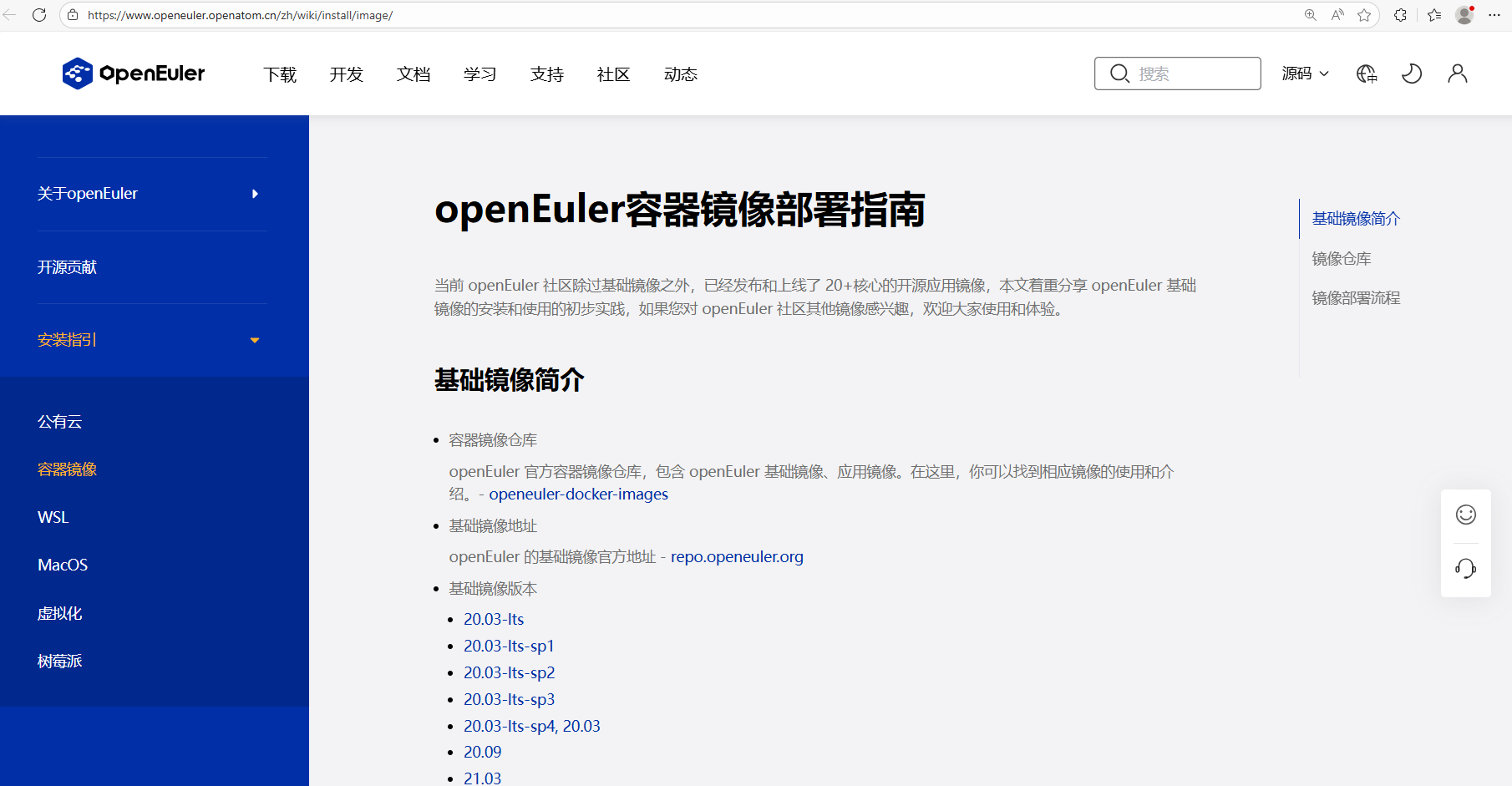Jump to 镜像部署流程 in the page outline
Image resolution: width=1512 pixels, height=786 pixels.
(x=1356, y=298)
